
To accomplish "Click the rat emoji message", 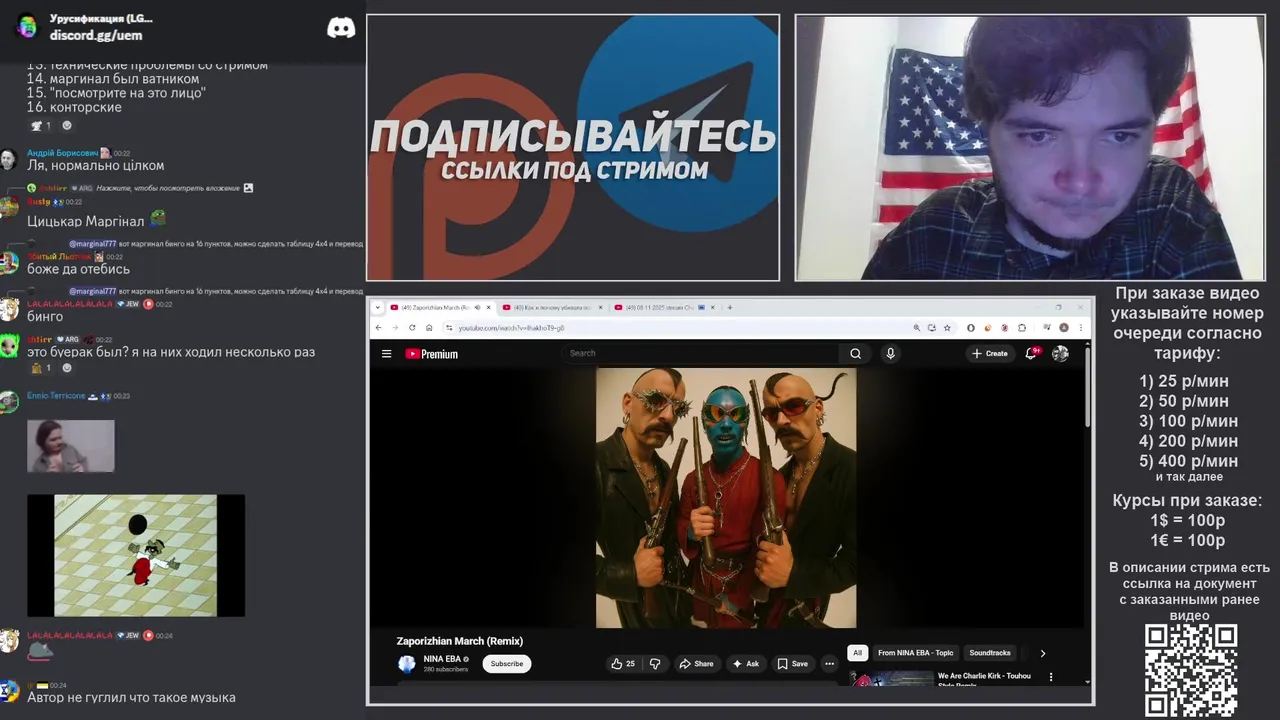I will point(40,650).
